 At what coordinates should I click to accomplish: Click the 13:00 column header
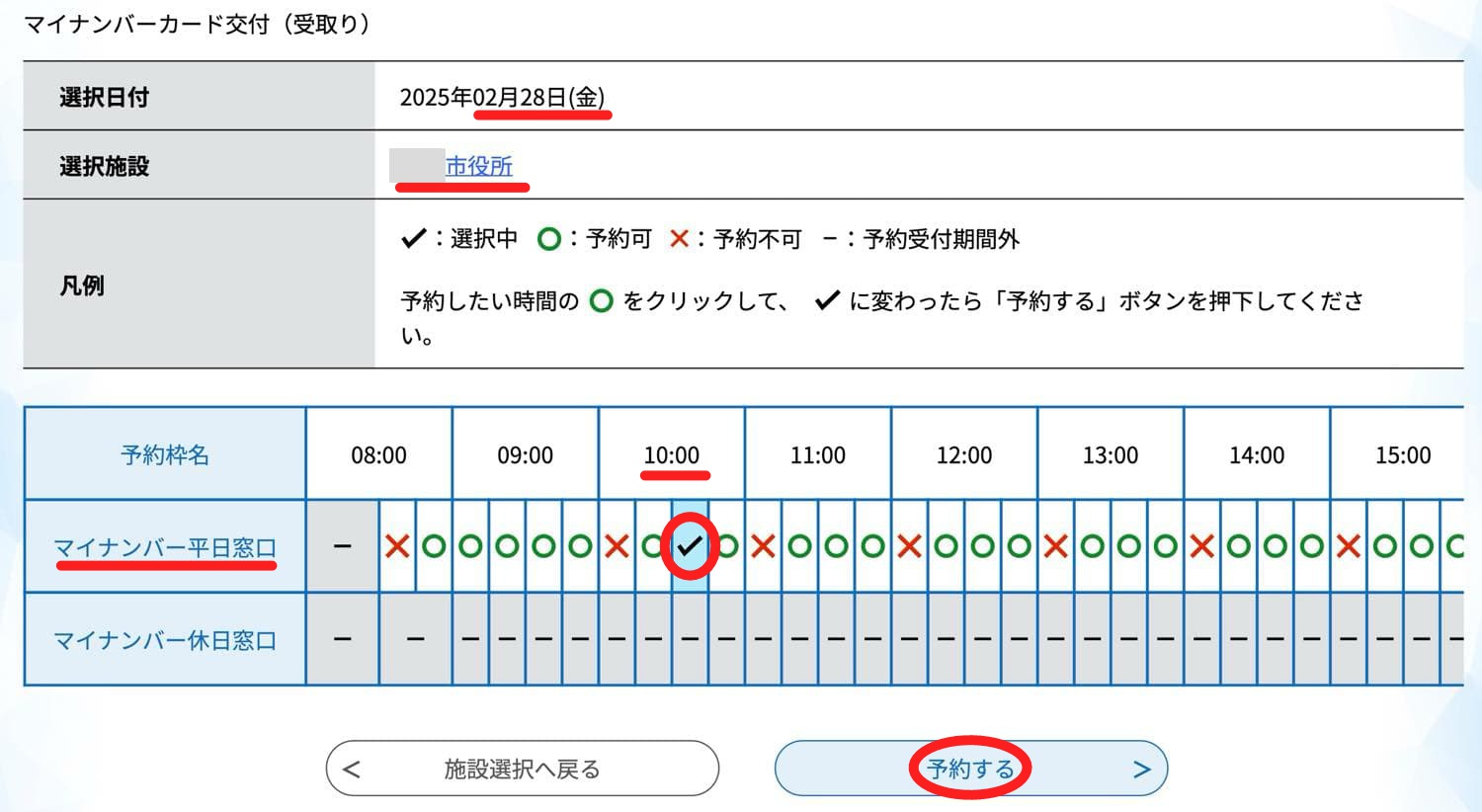coord(1111,454)
